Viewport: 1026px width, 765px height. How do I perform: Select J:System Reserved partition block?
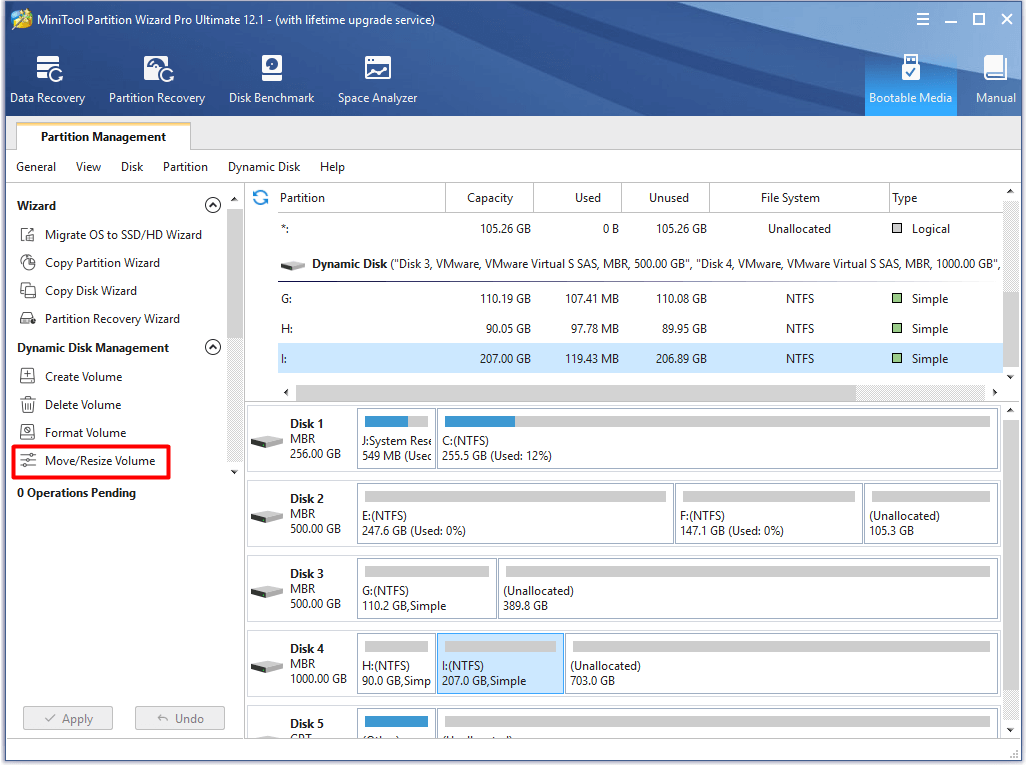click(397, 438)
